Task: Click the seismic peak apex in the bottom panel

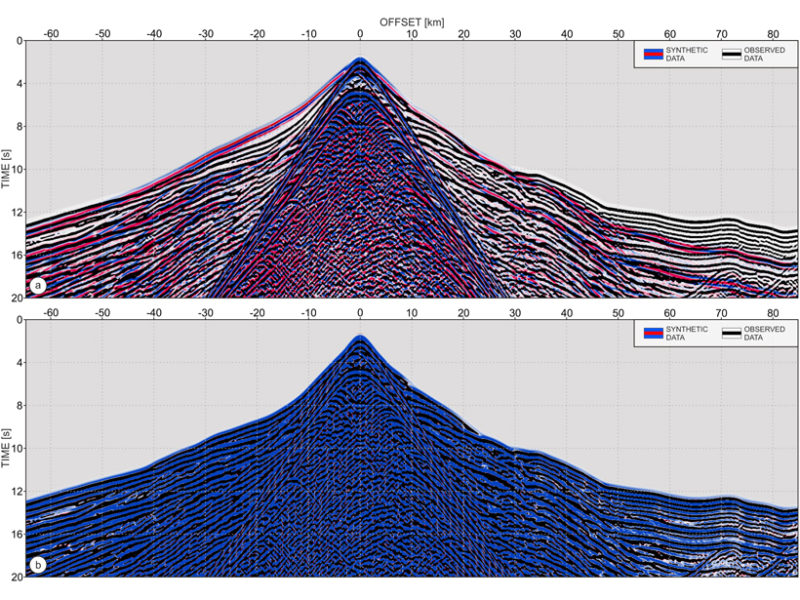Action: (x=360, y=338)
